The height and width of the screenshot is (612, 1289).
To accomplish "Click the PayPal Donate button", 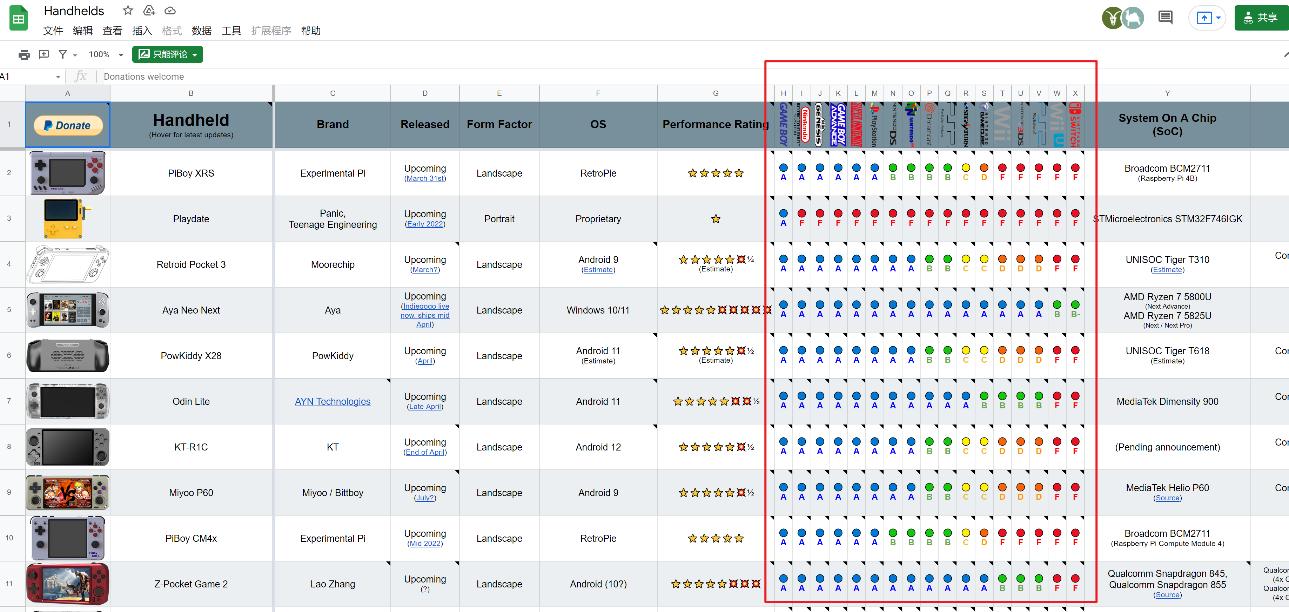I will [x=67, y=125].
